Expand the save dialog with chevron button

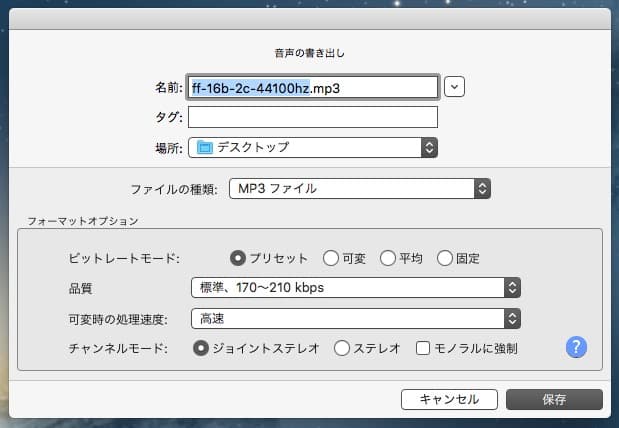pyautogui.click(x=455, y=87)
